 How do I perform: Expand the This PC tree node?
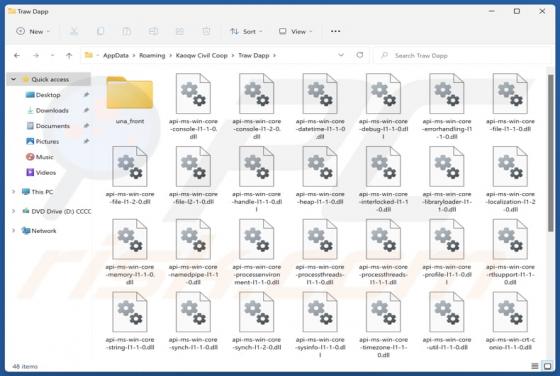click(14, 192)
